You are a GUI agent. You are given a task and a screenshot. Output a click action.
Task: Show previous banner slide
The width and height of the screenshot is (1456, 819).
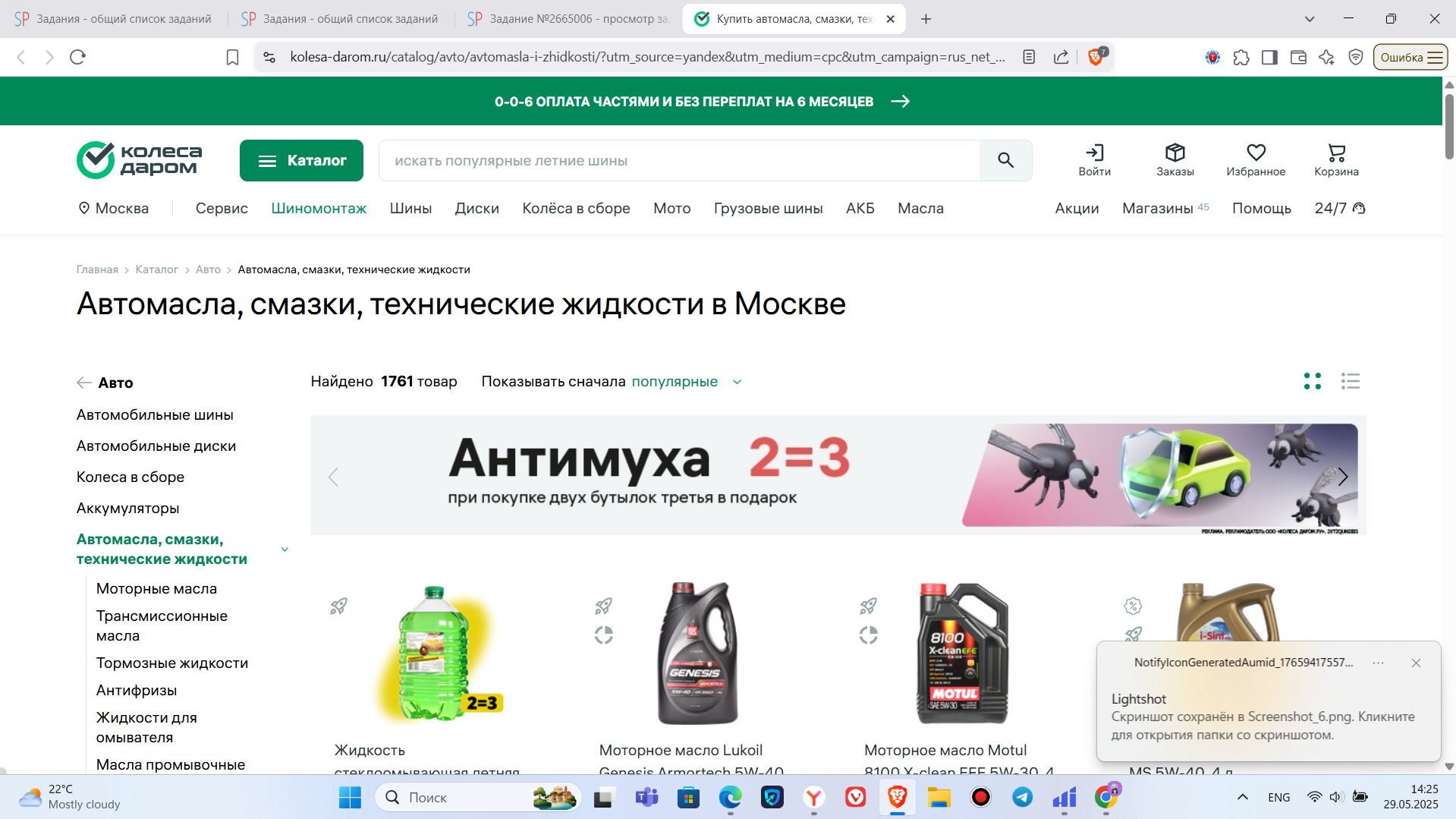pyautogui.click(x=333, y=477)
